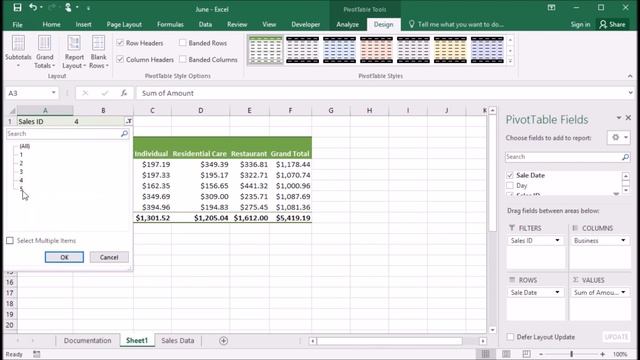Click OK in the filter popup
Screen dimensions: 640x360
[x=64, y=257]
